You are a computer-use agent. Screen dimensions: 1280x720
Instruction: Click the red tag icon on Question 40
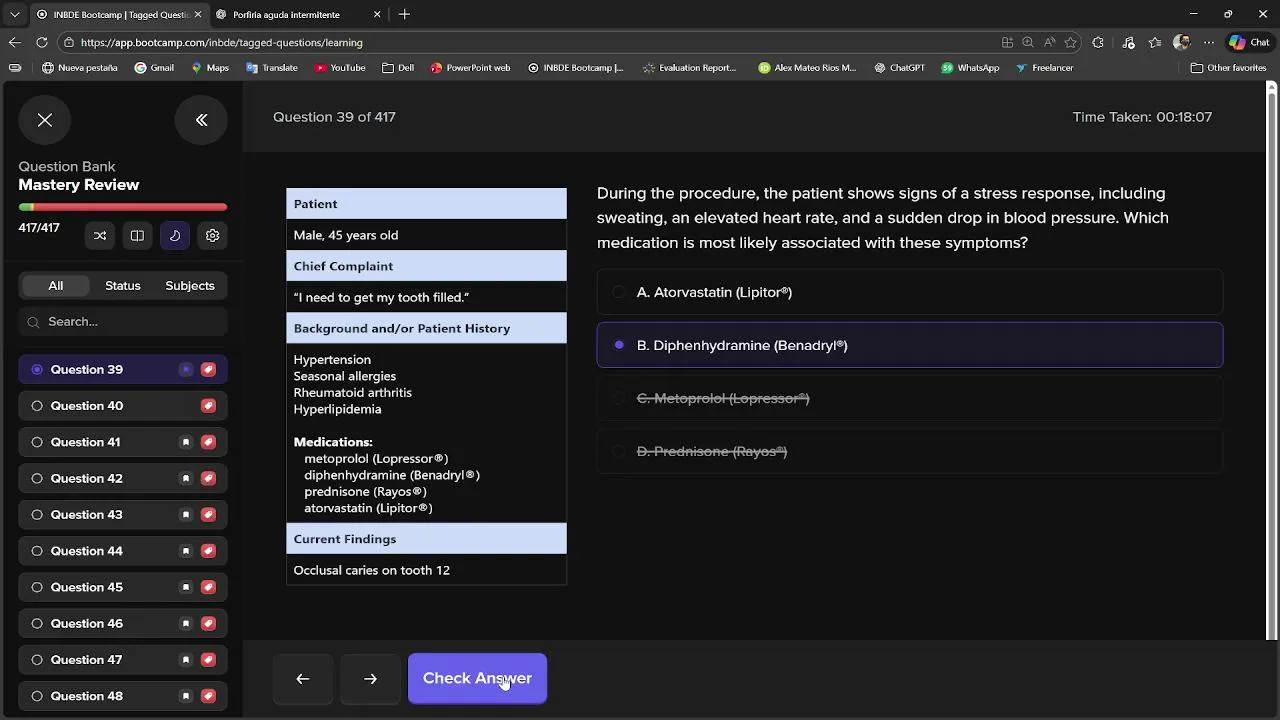pos(208,406)
